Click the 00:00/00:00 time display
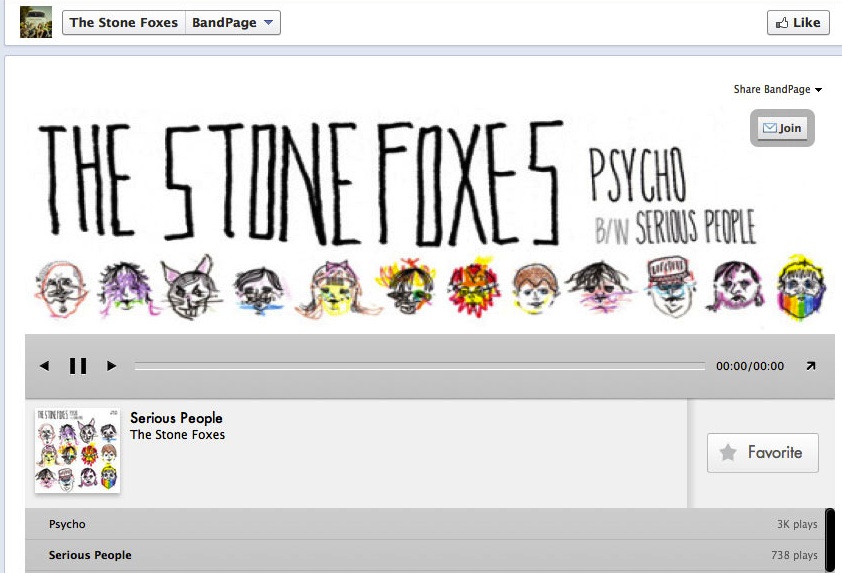 coord(750,366)
